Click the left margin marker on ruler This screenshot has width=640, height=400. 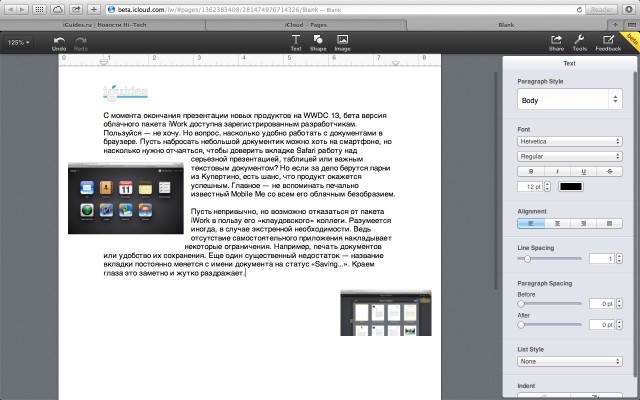click(104, 61)
